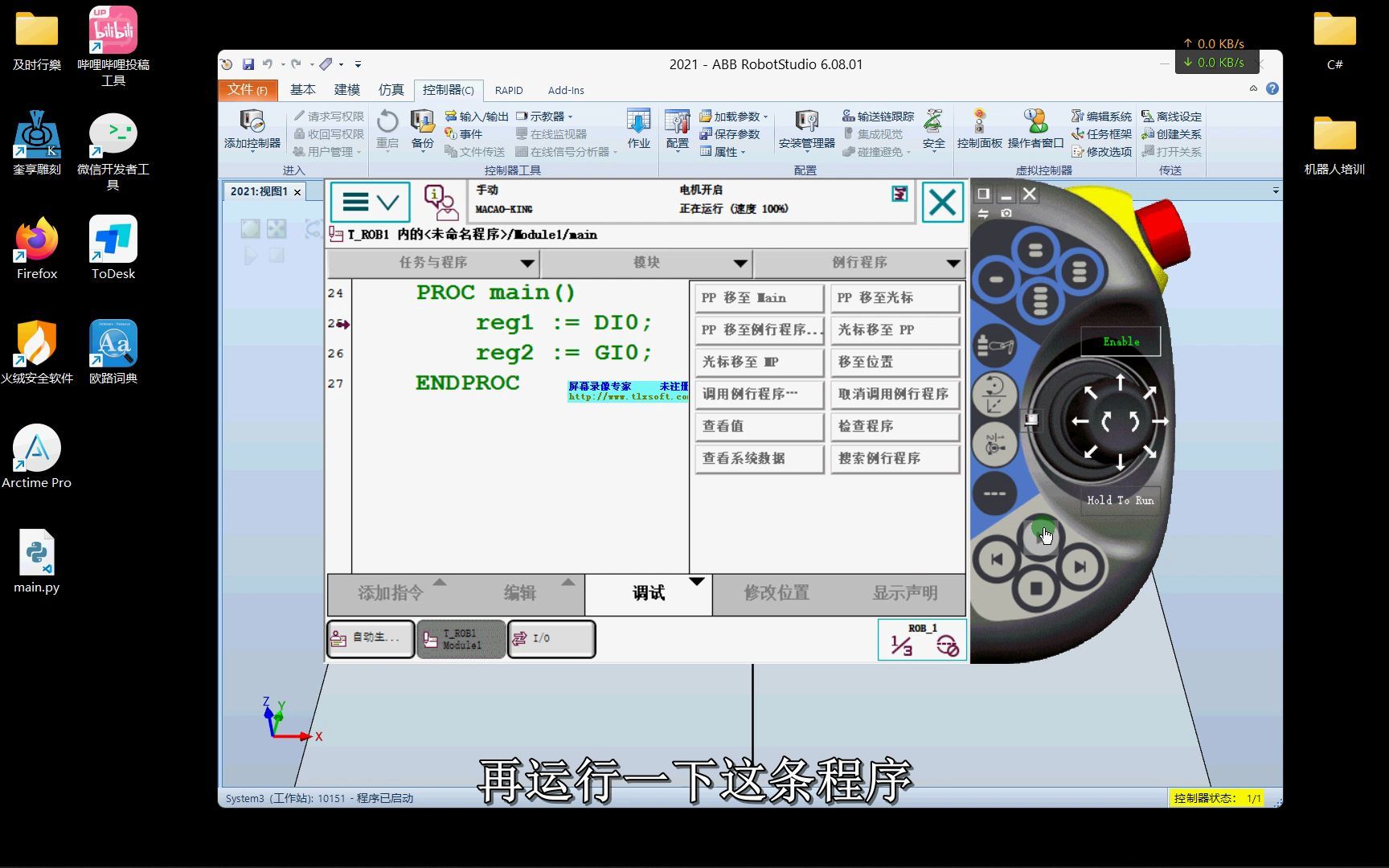Expand the 编辑 menu

(x=521, y=593)
